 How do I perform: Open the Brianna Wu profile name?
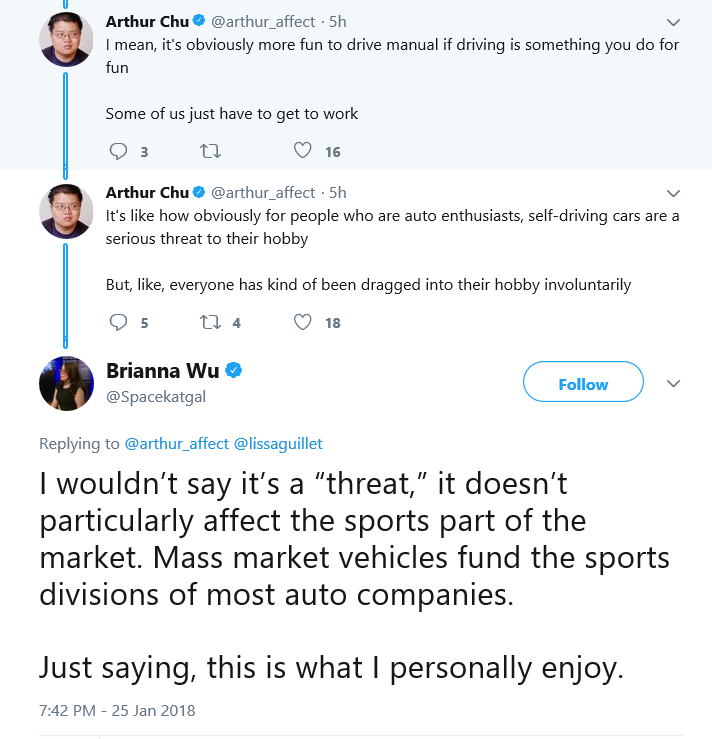(163, 371)
